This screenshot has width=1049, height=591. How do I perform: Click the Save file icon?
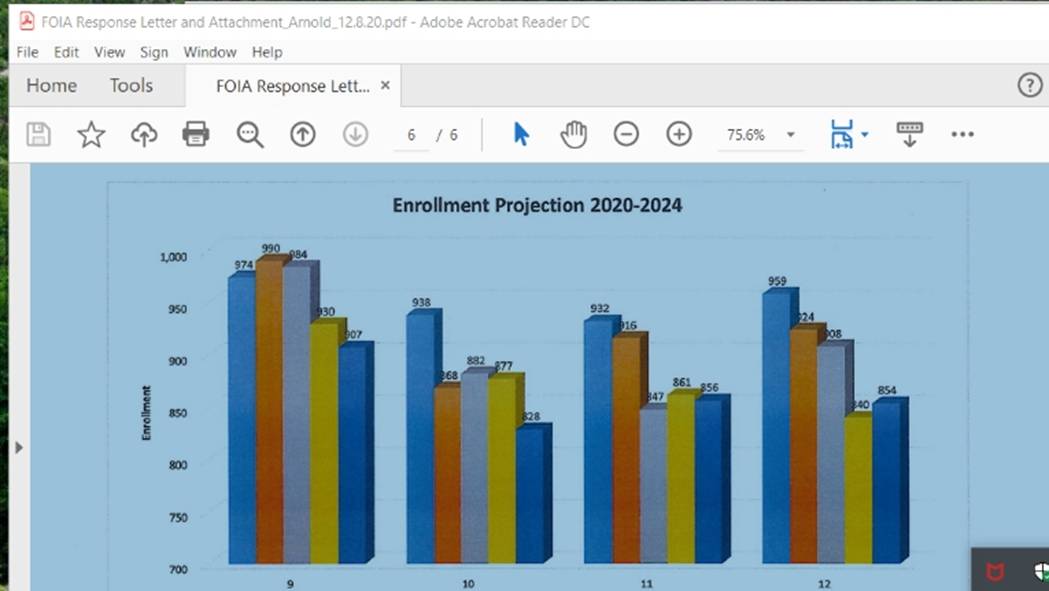(38, 134)
